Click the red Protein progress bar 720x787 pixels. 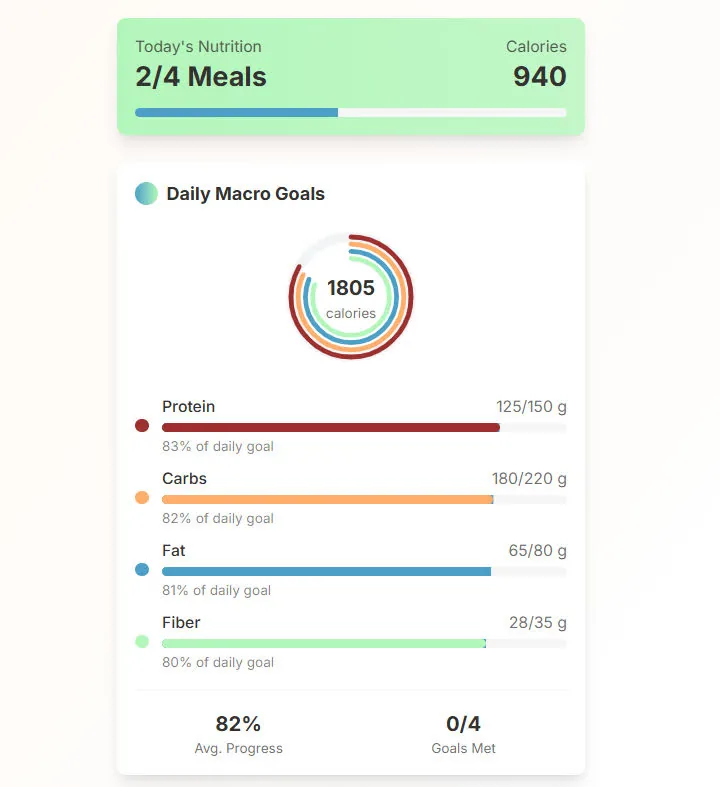click(364, 428)
